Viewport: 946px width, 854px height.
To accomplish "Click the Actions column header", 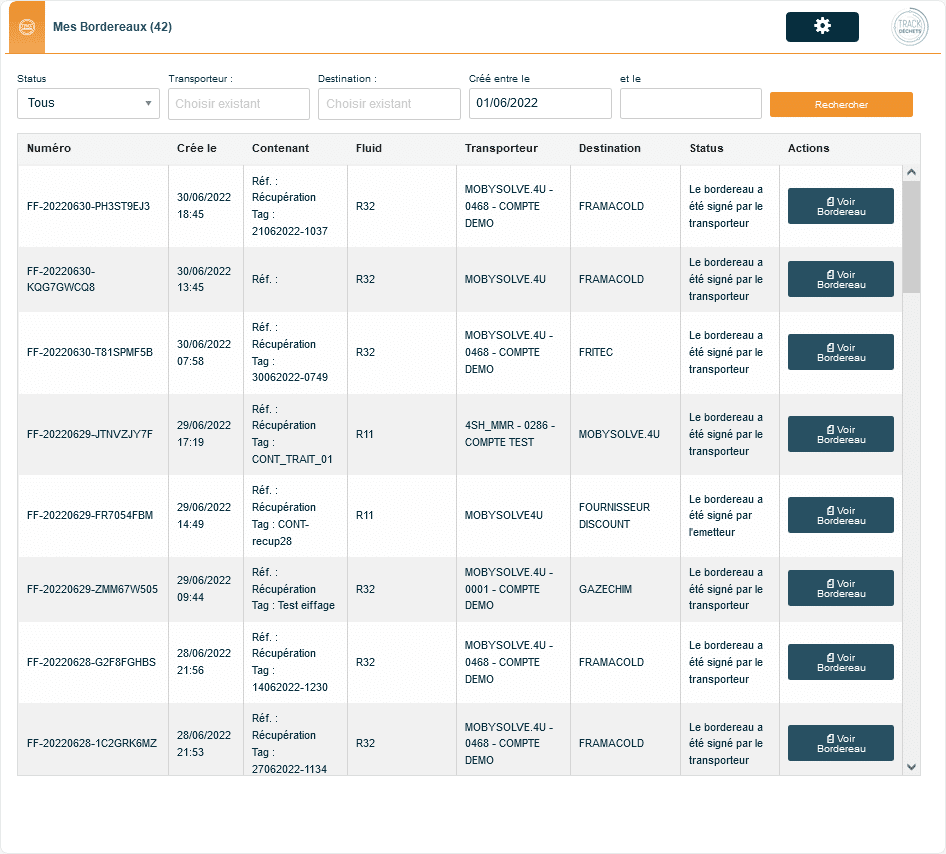I will [808, 148].
